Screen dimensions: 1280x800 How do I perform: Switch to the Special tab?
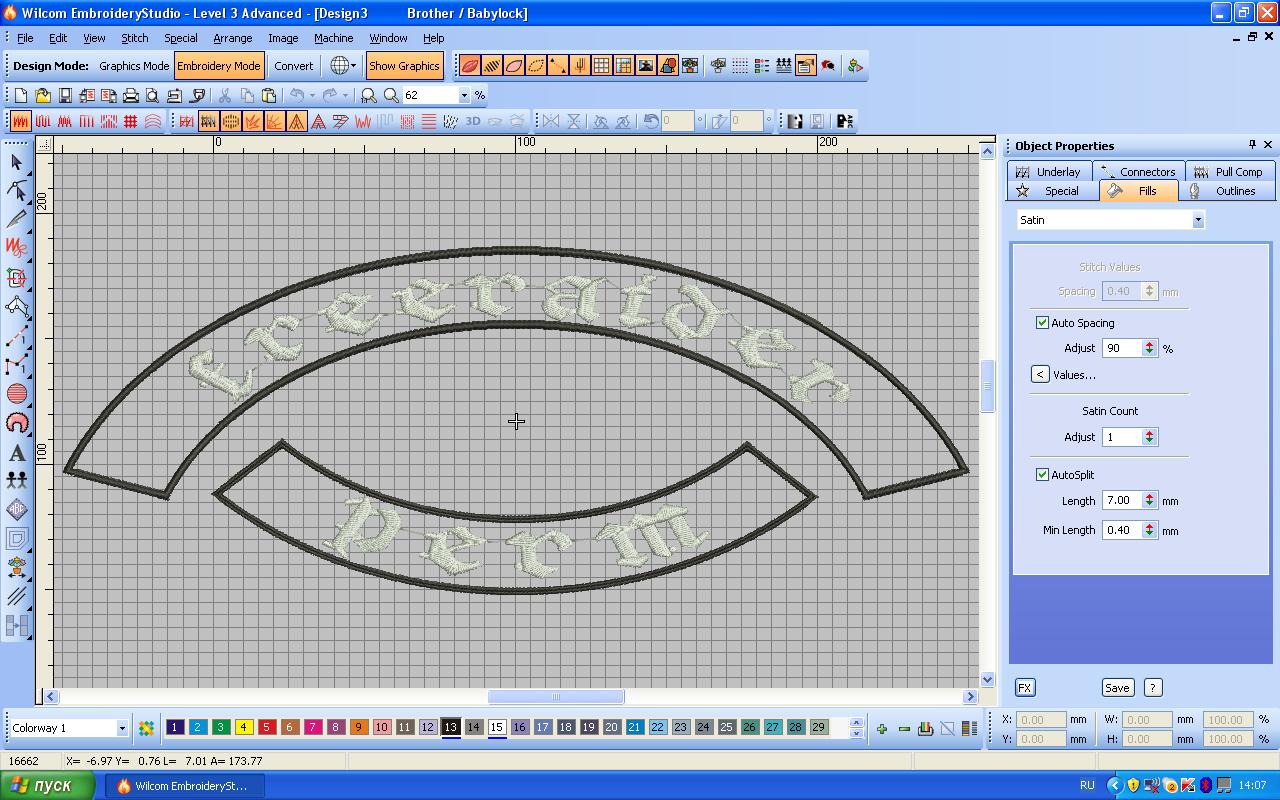[x=1052, y=191]
